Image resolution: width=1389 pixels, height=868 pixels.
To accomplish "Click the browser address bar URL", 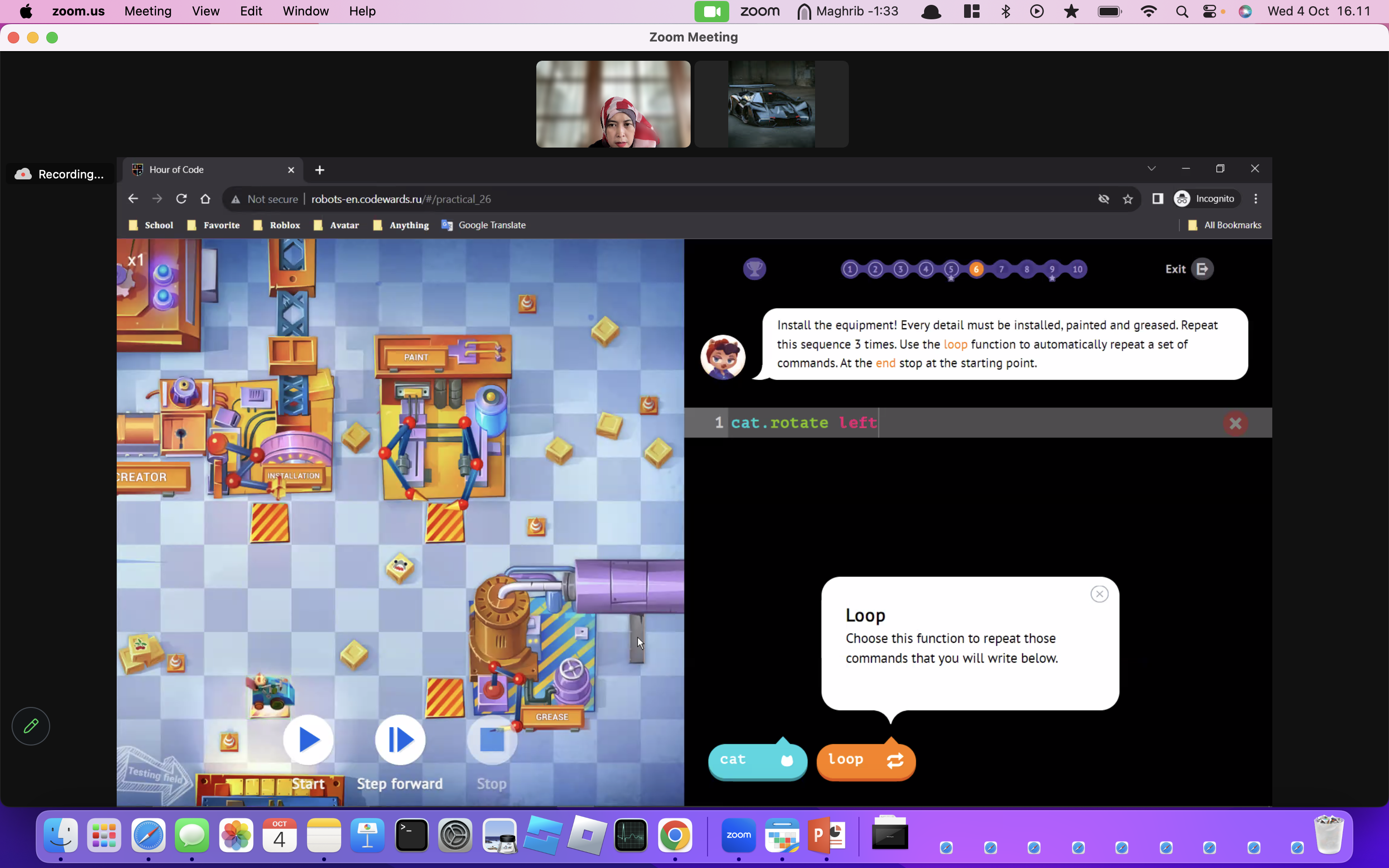I will click(401, 199).
